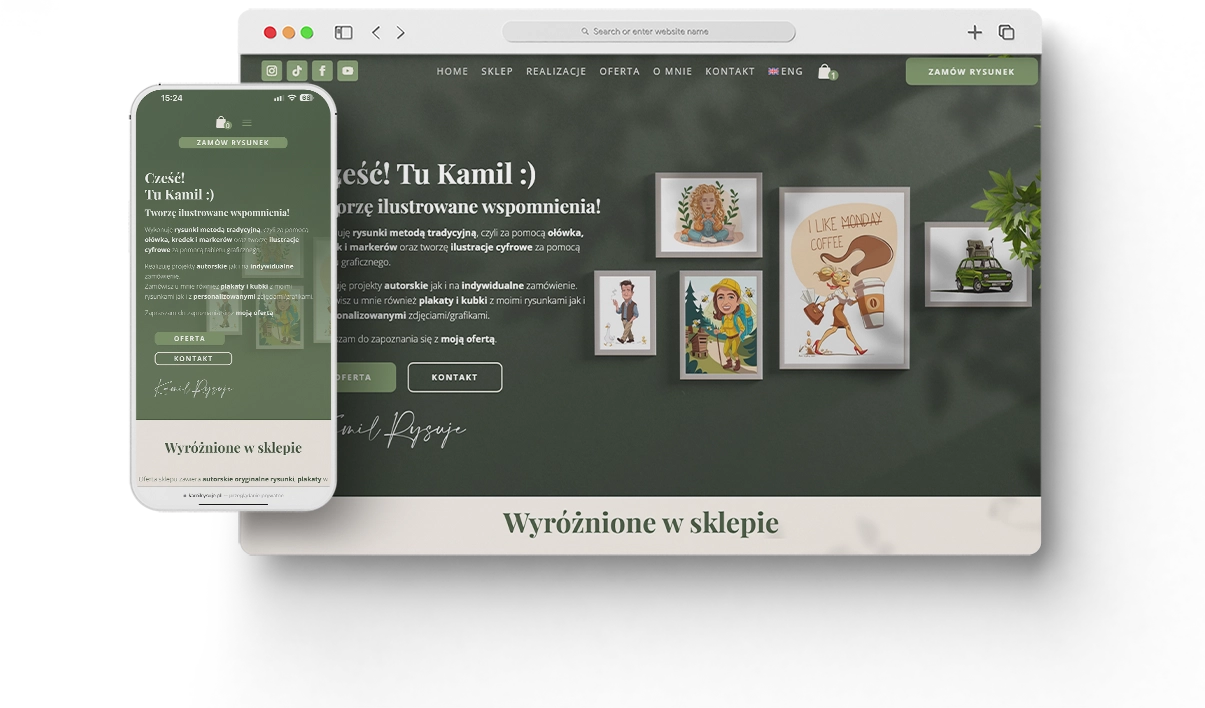Click the browser address search field

(649, 32)
